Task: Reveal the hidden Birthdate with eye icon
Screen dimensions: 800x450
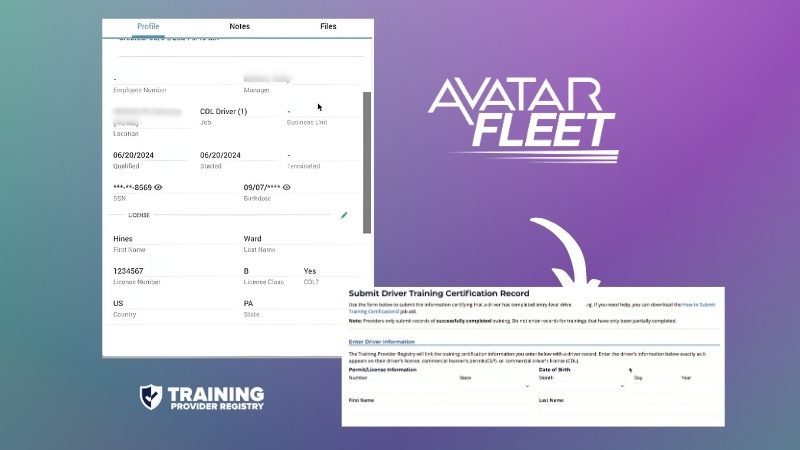Action: tap(287, 187)
